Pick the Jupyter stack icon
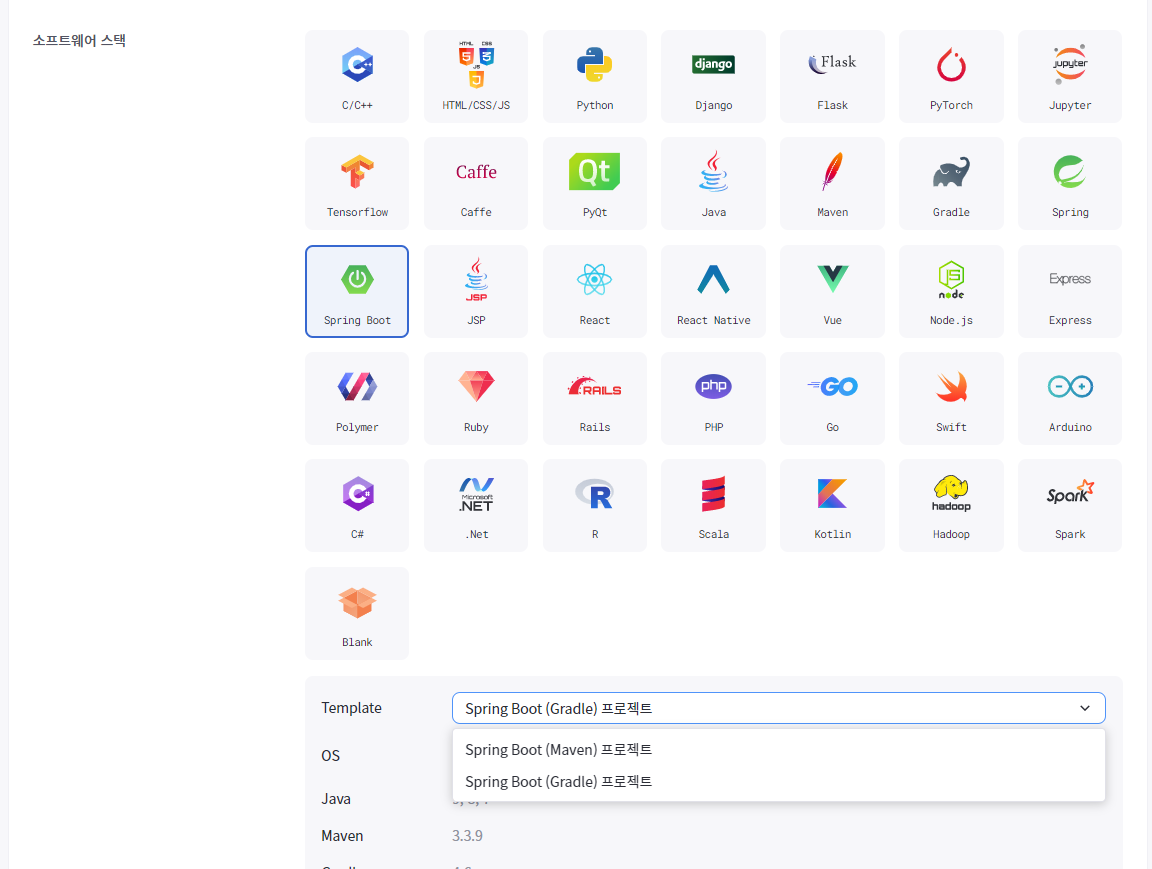The width and height of the screenshot is (1152, 869). 1070,76
